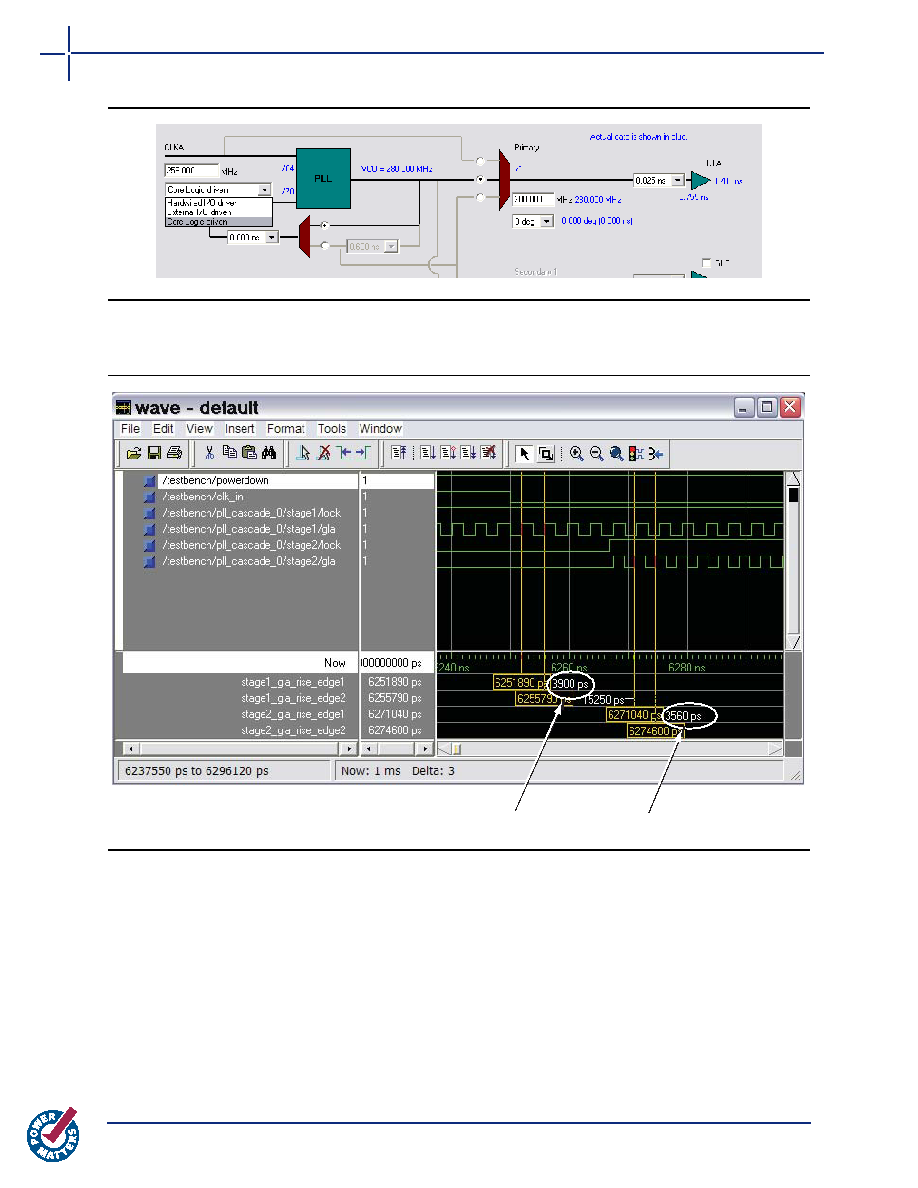The image size is (918, 1188).
Task: Open the Window menu
Action: pyautogui.click(x=380, y=429)
